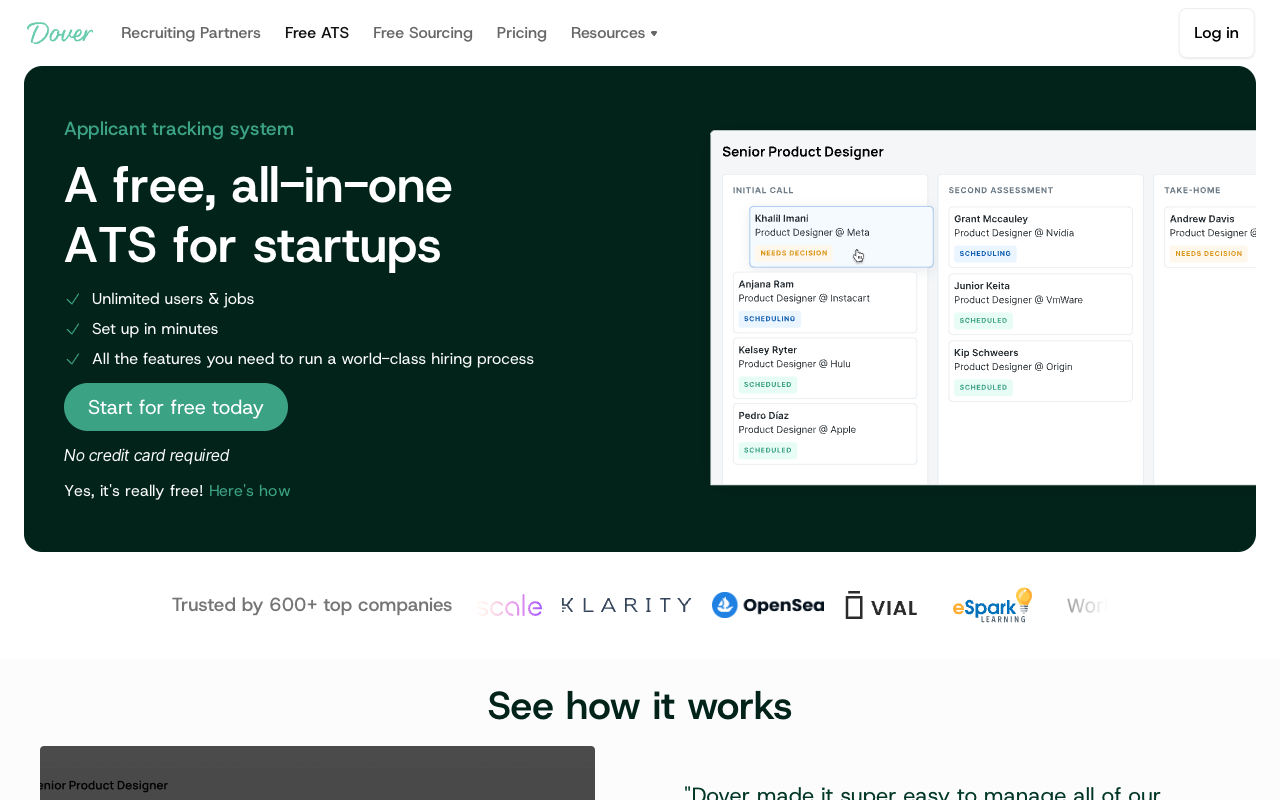The image size is (1280, 800).
Task: Click the 'Applicant tracking system' heading text
Action: pyautogui.click(x=179, y=129)
